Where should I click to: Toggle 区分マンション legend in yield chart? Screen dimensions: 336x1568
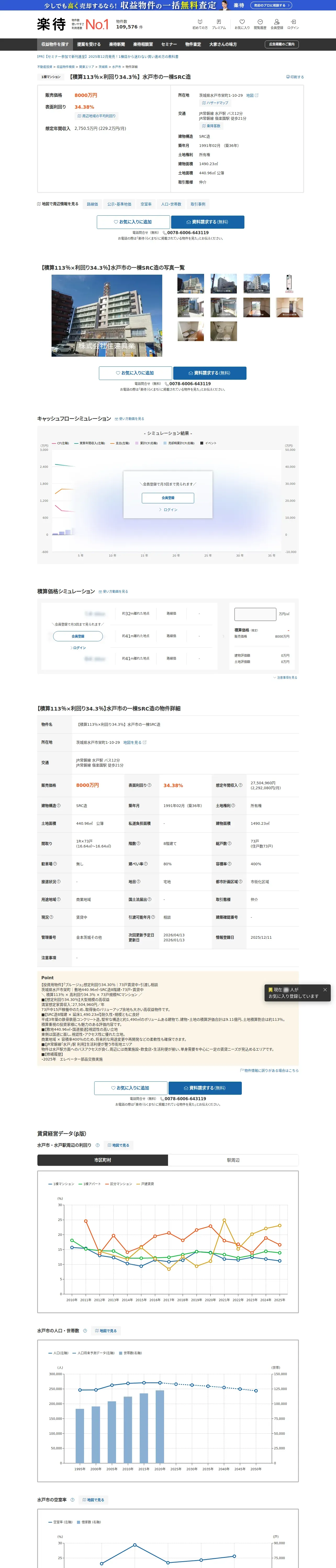[118, 1184]
